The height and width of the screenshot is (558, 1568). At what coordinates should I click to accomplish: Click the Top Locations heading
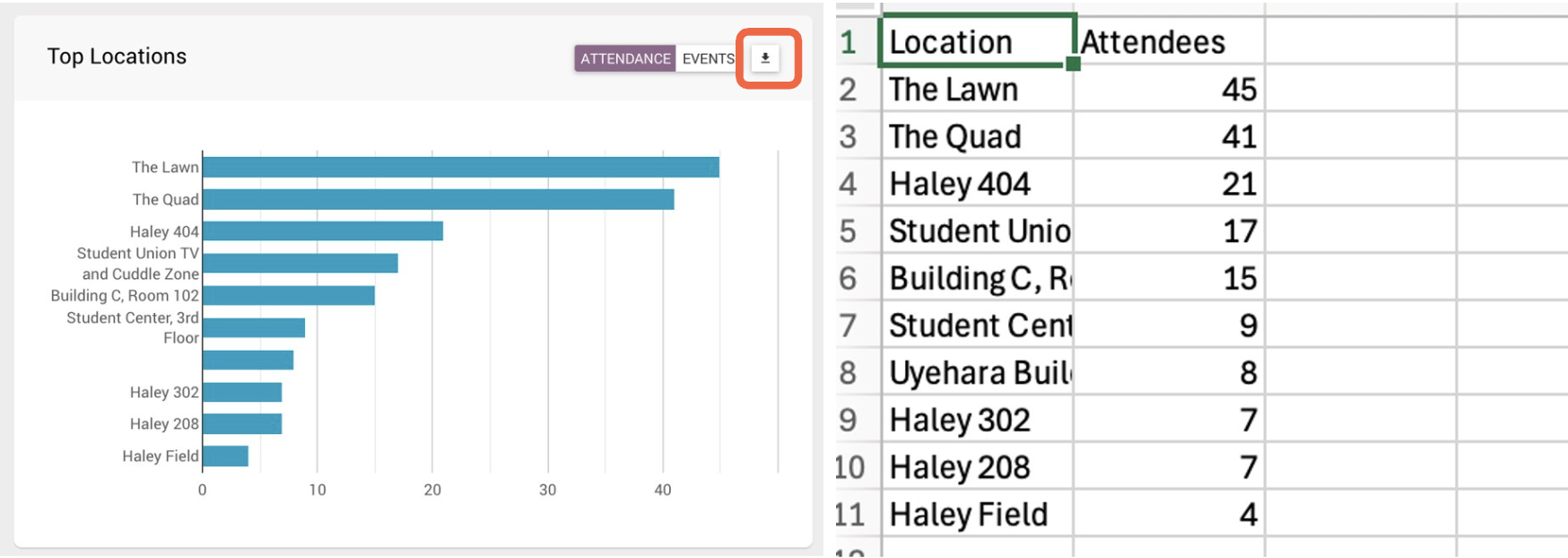click(x=117, y=57)
